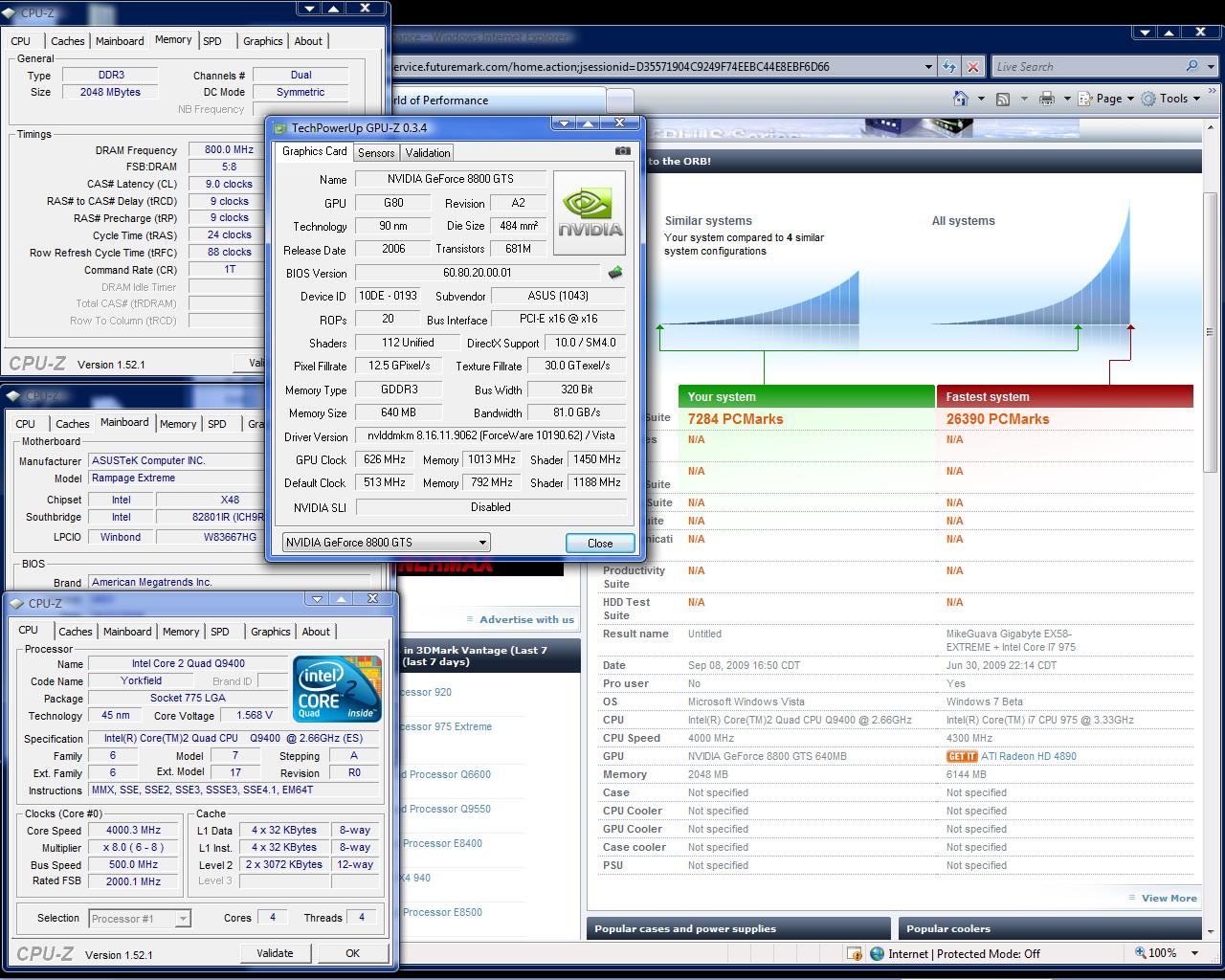Screen dimensions: 1225x980
Task: Open Graphics tab in top CPU-Z window
Action: pyautogui.click(x=262, y=41)
